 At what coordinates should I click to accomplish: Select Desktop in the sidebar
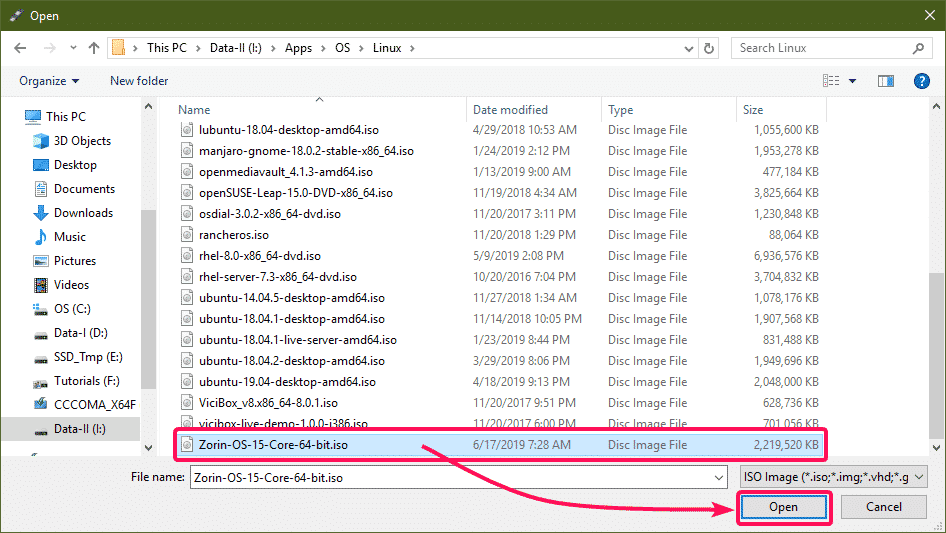[75, 165]
